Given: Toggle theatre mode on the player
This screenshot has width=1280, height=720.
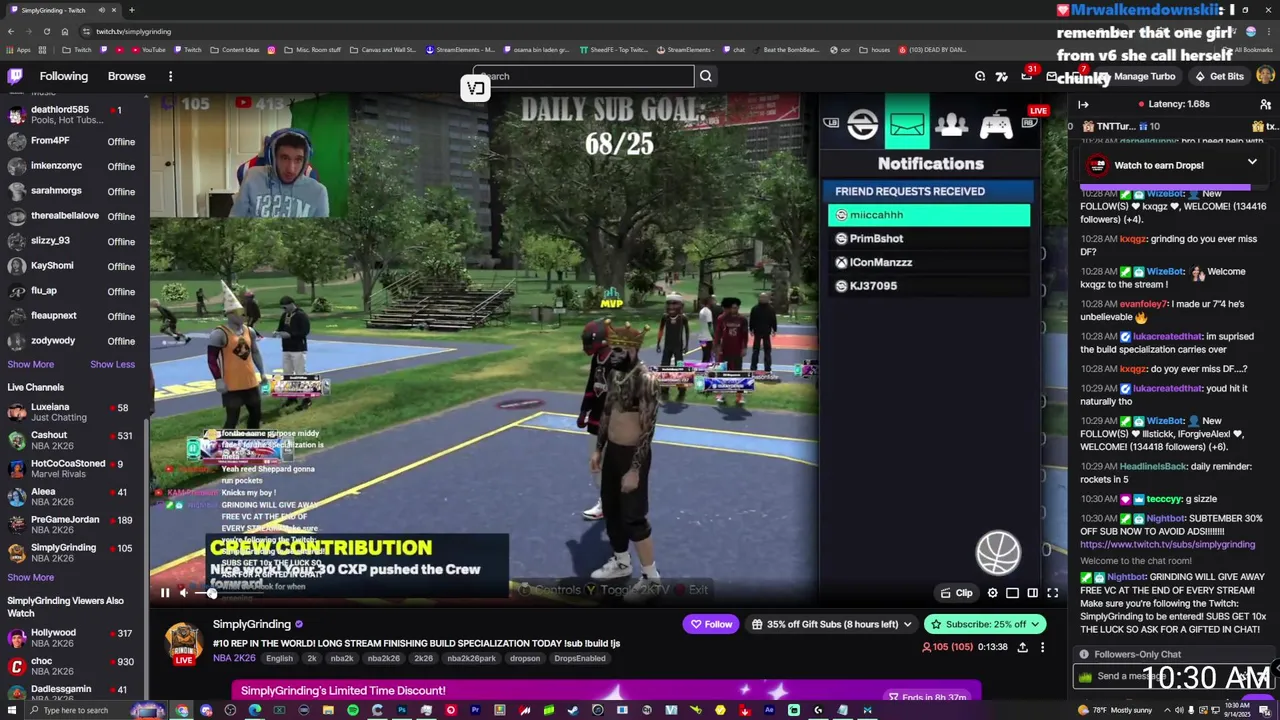Looking at the screenshot, I should coord(1032,593).
